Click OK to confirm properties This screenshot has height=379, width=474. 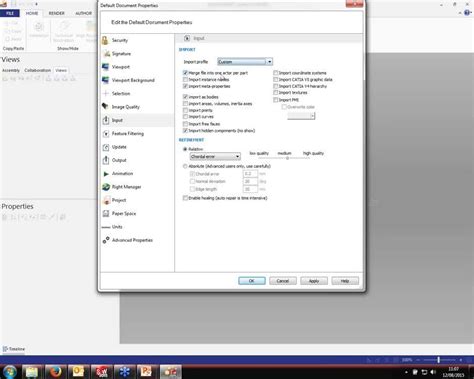[252, 281]
